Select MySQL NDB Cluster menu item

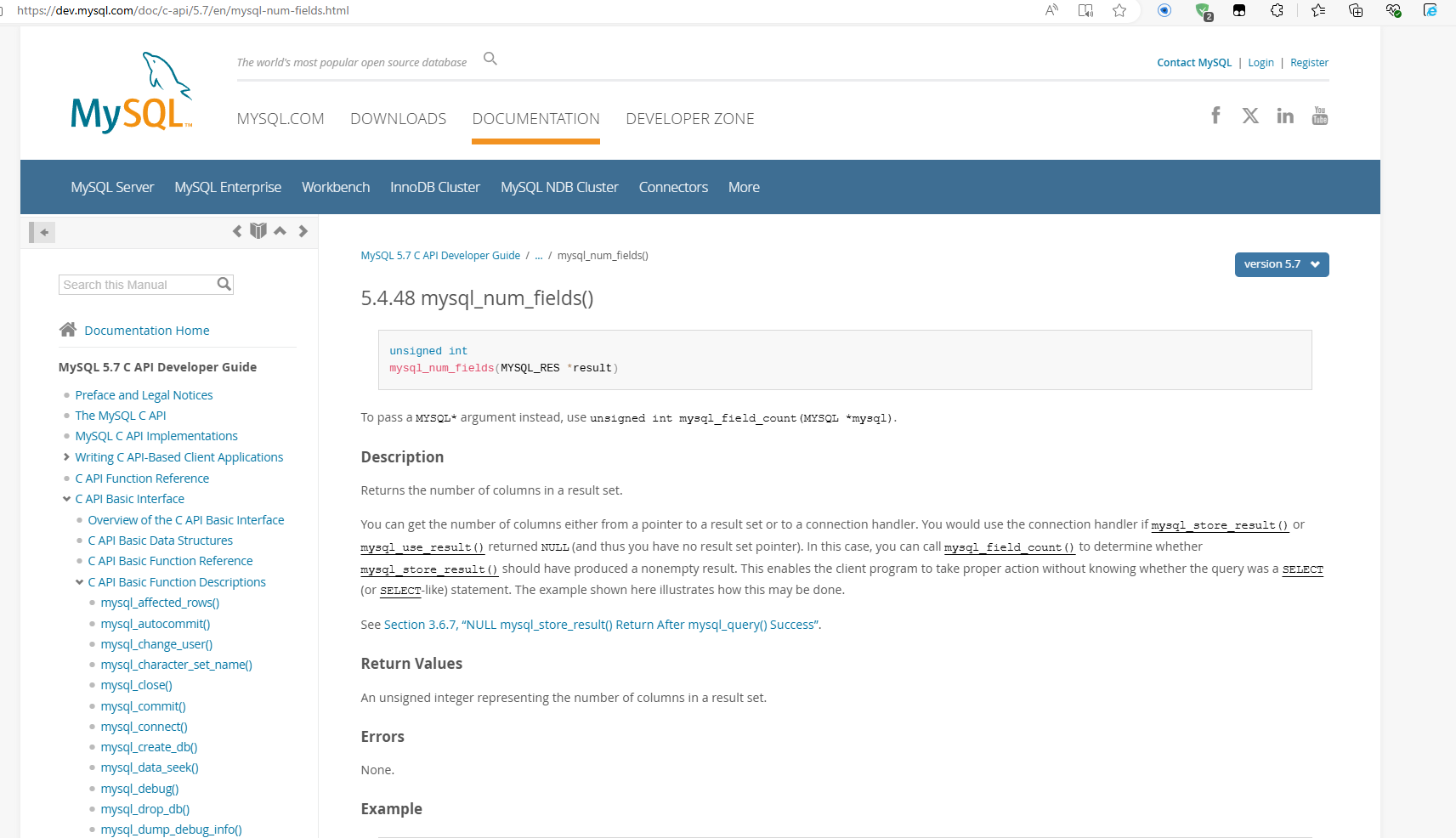[x=559, y=187]
